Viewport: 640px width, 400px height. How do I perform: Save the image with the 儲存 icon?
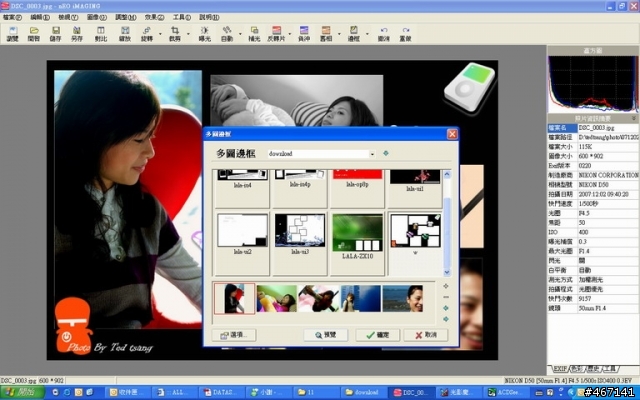56,34
